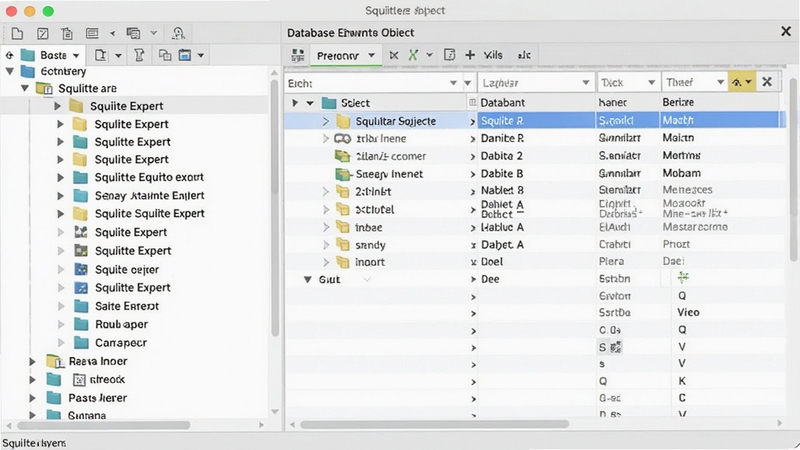The height and width of the screenshot is (450, 800).
Task: Collapse the Ecntirery root node
Action: click(x=10, y=71)
